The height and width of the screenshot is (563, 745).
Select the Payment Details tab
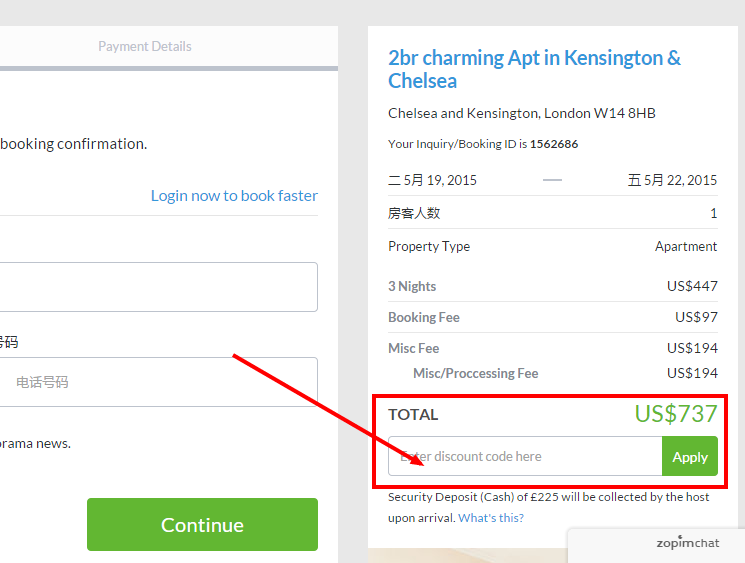tap(145, 47)
